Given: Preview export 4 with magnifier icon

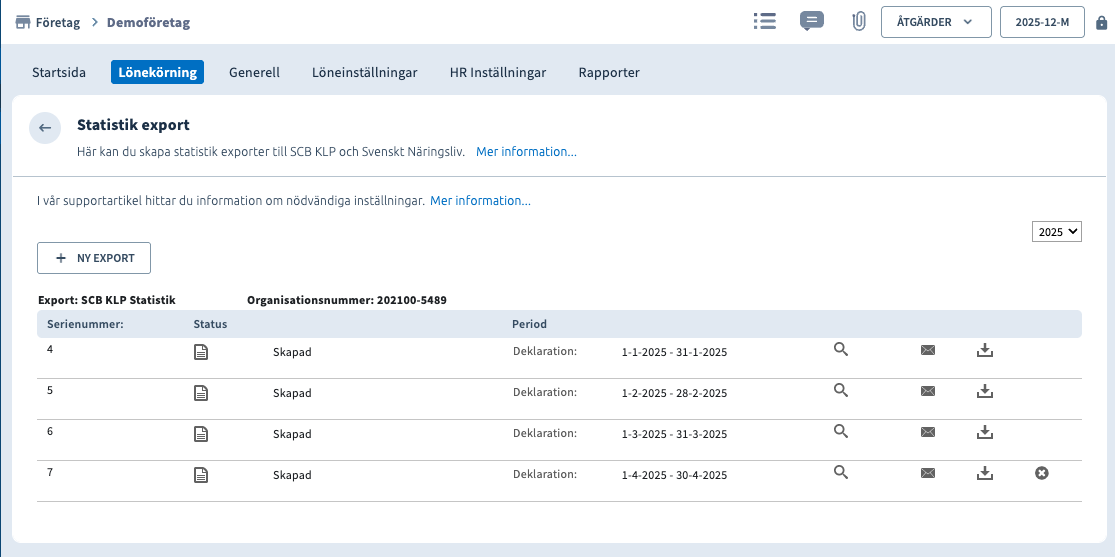Looking at the screenshot, I should pos(841,349).
